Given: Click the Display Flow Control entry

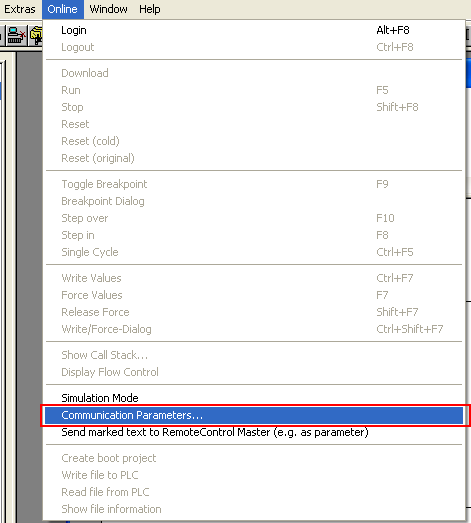Looking at the screenshot, I should tap(254, 372).
